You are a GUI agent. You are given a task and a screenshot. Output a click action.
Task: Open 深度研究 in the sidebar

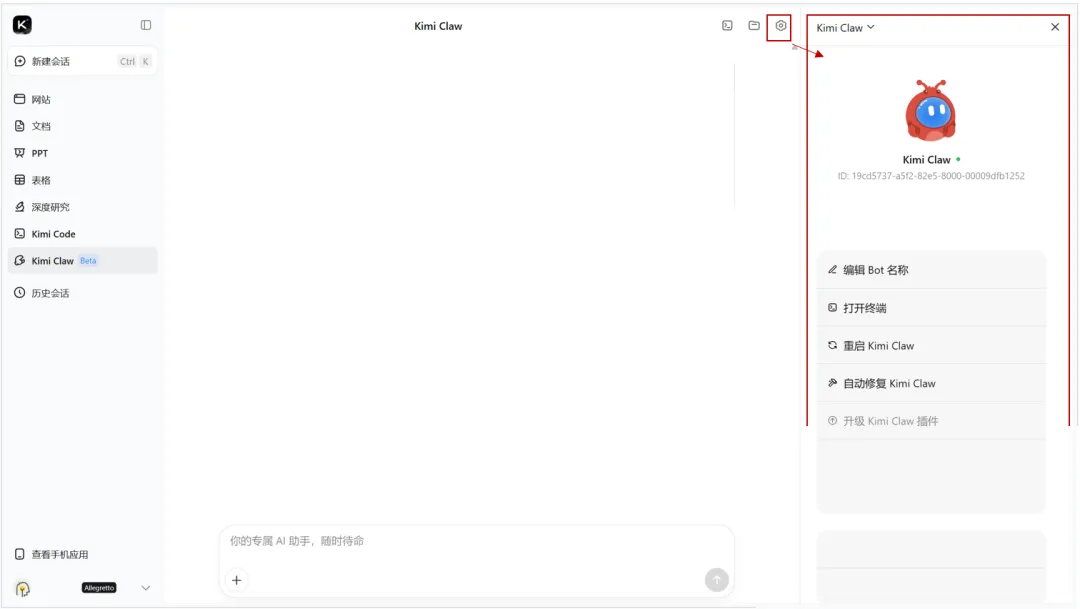(83, 207)
